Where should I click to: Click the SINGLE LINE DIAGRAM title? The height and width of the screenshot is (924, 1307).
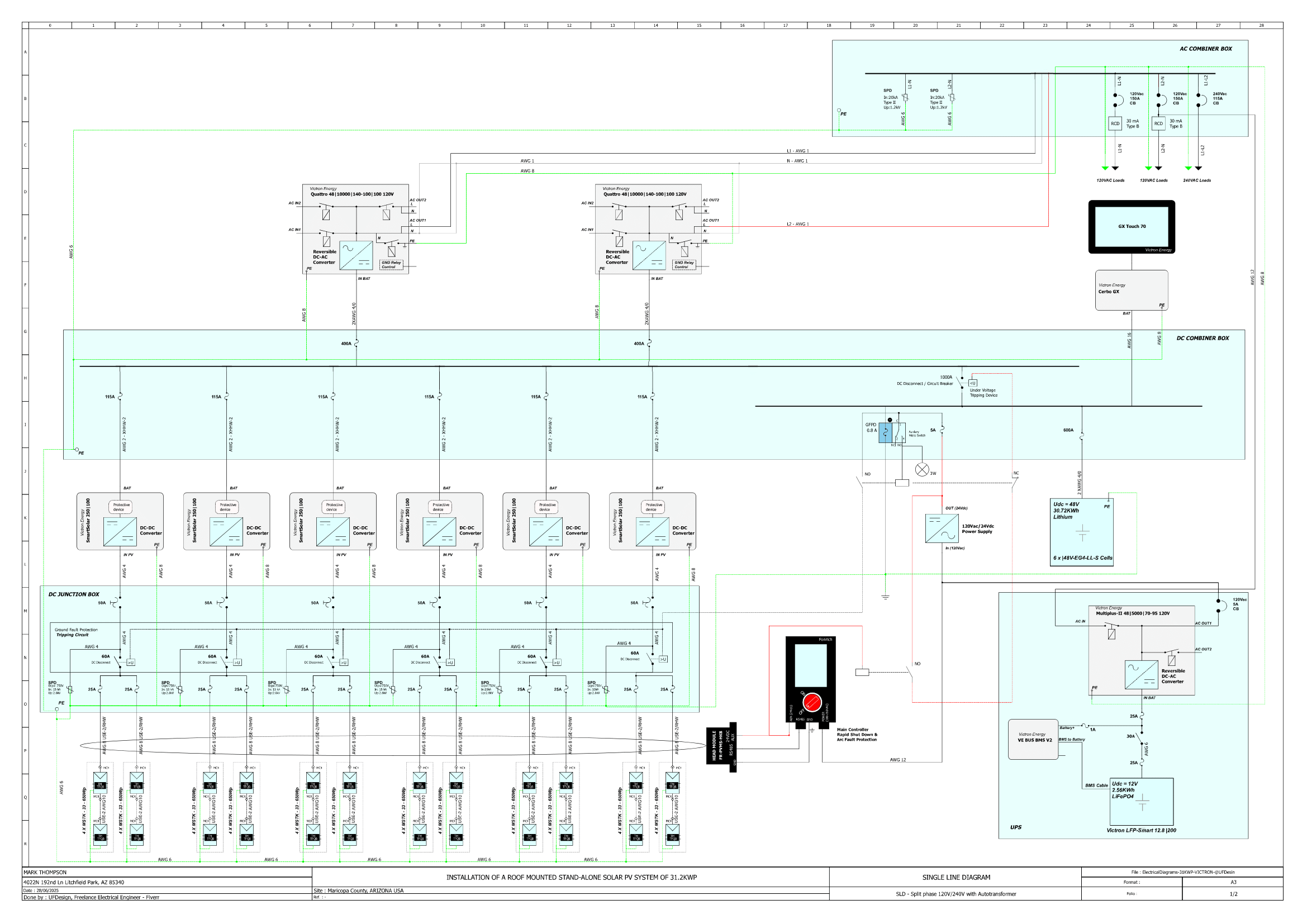956,878
